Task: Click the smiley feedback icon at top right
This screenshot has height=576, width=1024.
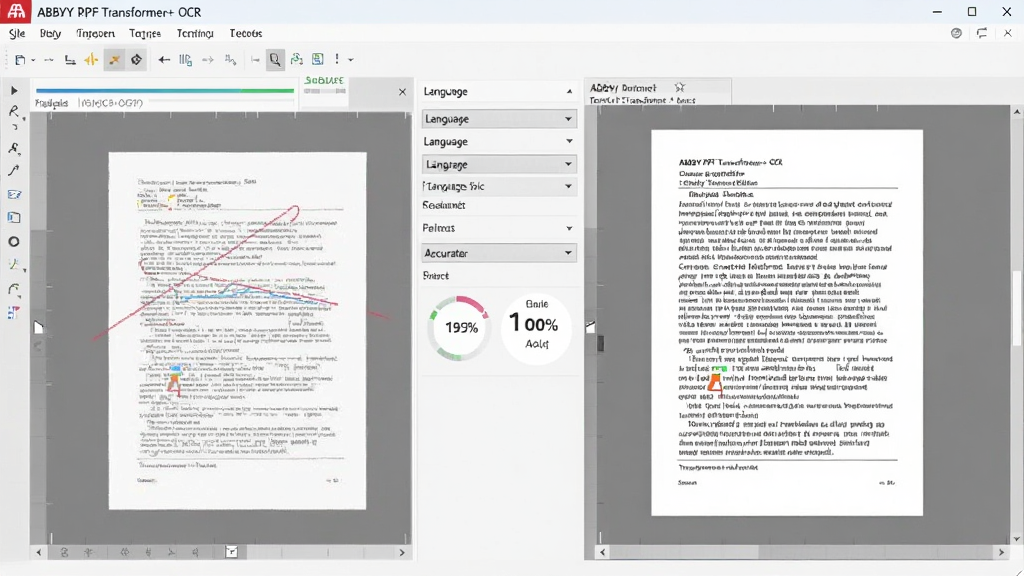Action: [x=956, y=33]
